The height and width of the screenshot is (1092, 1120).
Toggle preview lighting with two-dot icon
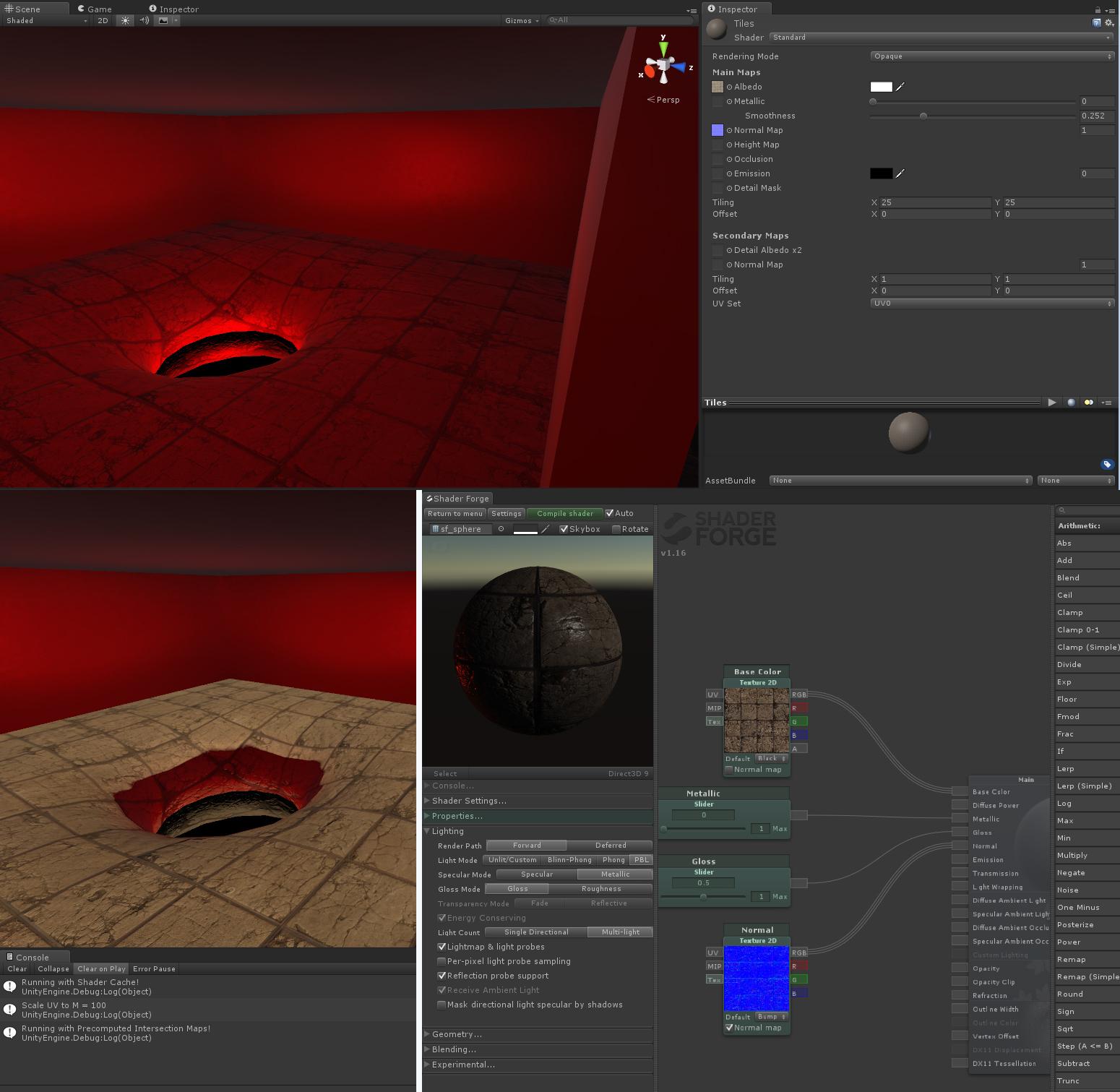tap(1089, 403)
